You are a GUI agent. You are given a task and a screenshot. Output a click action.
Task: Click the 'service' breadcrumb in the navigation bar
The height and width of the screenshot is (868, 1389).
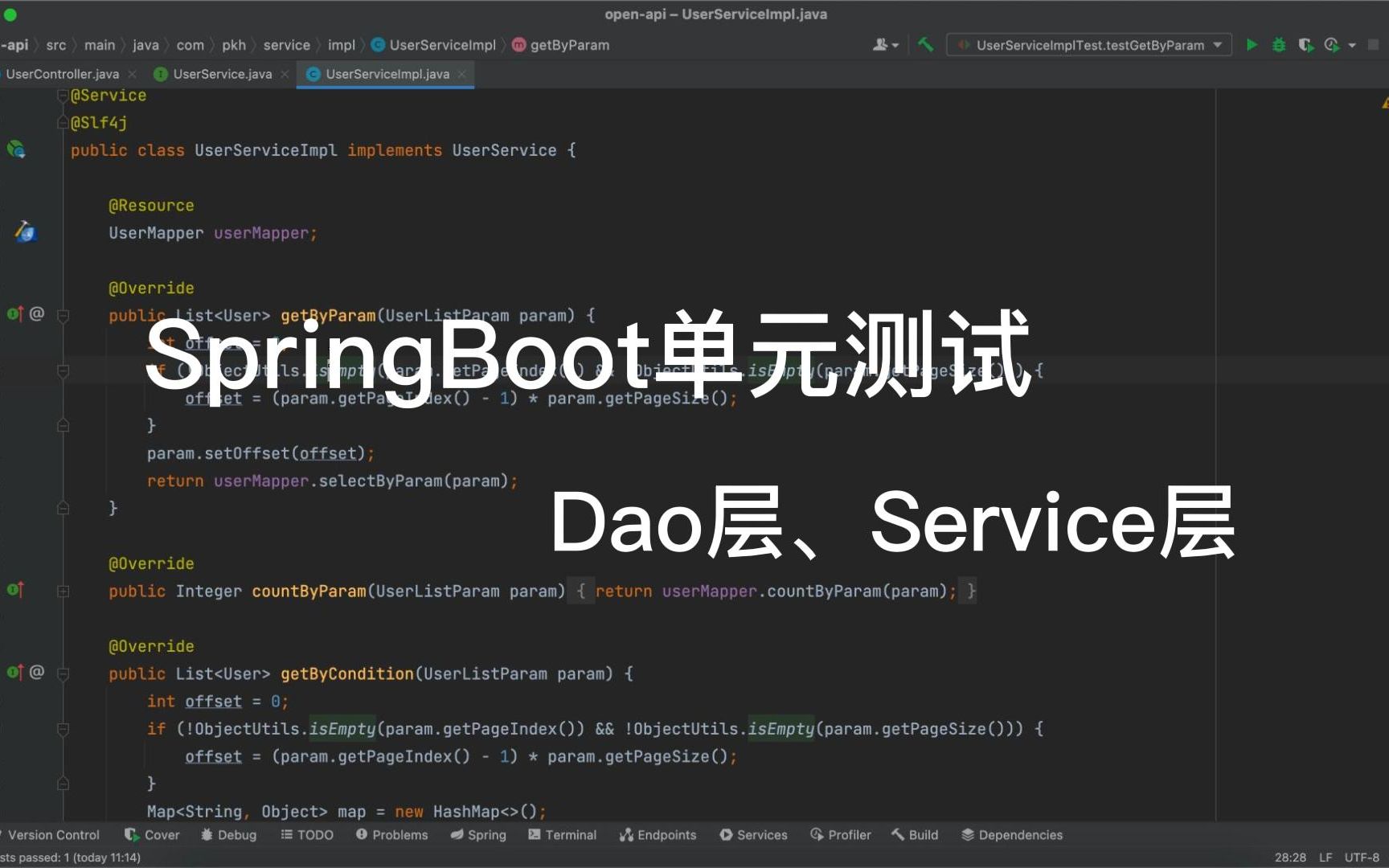pos(286,45)
